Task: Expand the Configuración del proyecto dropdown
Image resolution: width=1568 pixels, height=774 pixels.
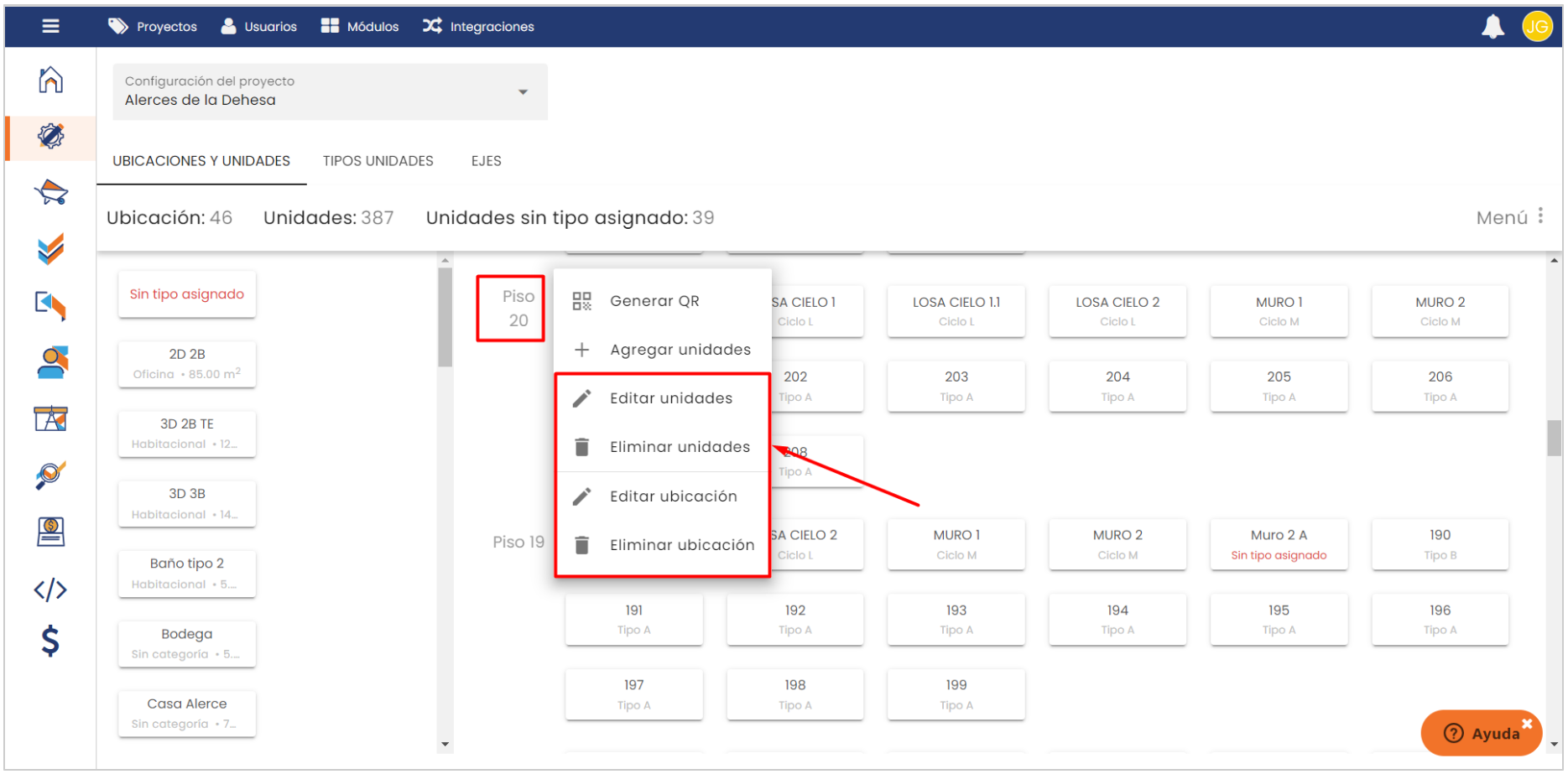Action: (x=523, y=91)
